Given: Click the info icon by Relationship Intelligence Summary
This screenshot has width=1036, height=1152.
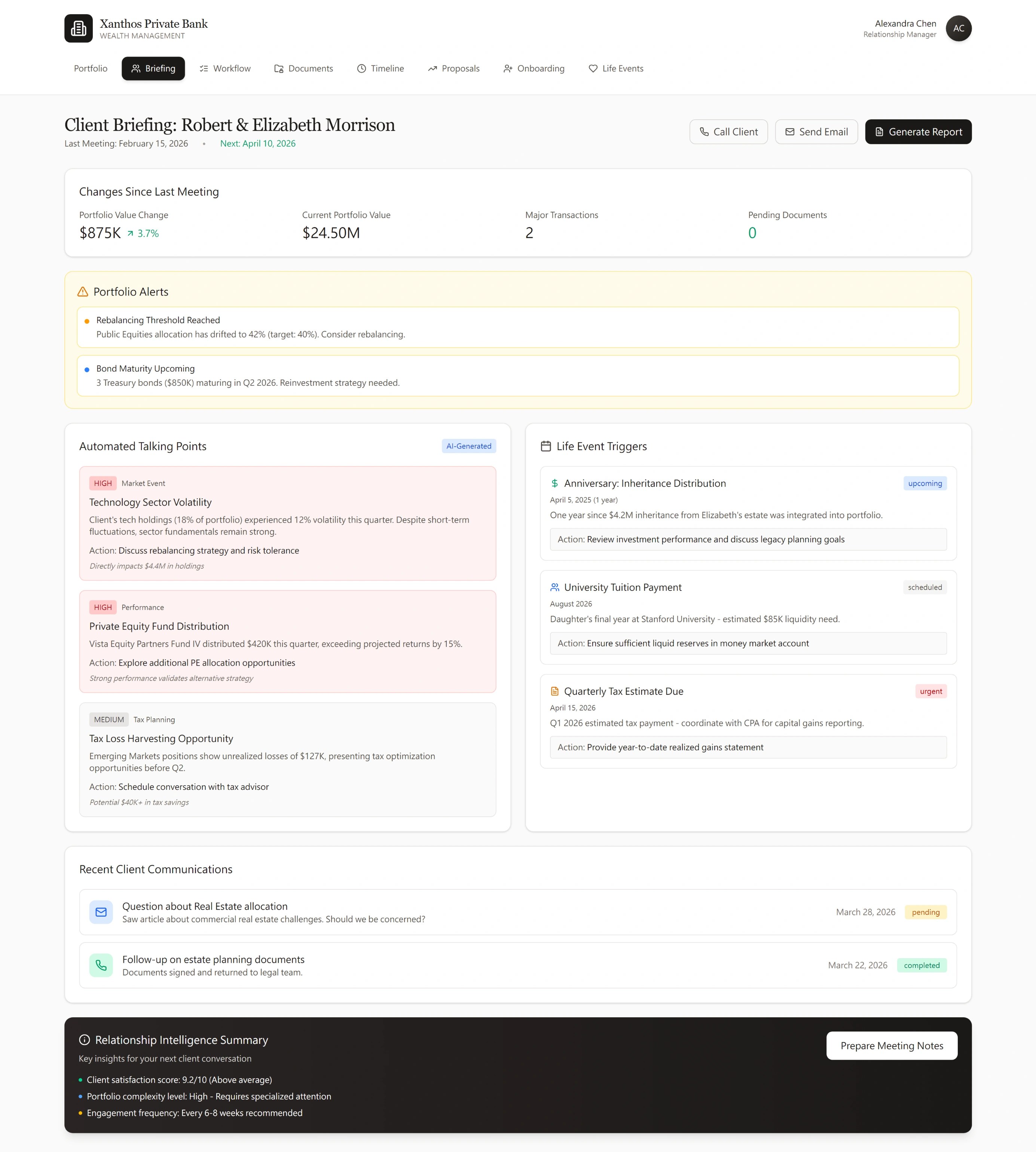Looking at the screenshot, I should (84, 1039).
